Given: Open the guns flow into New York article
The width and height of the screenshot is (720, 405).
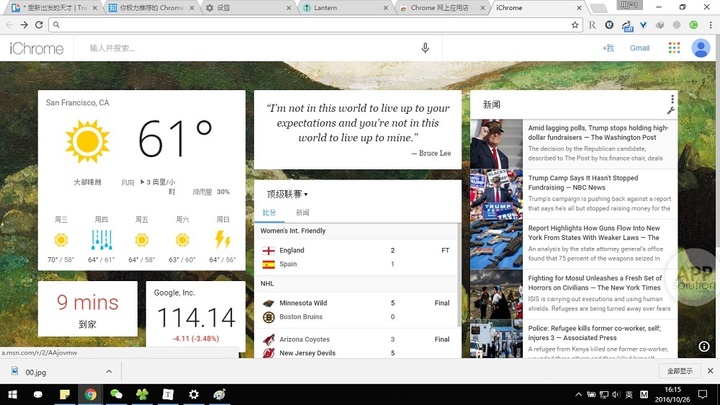Looking at the screenshot, I should coord(594,233).
